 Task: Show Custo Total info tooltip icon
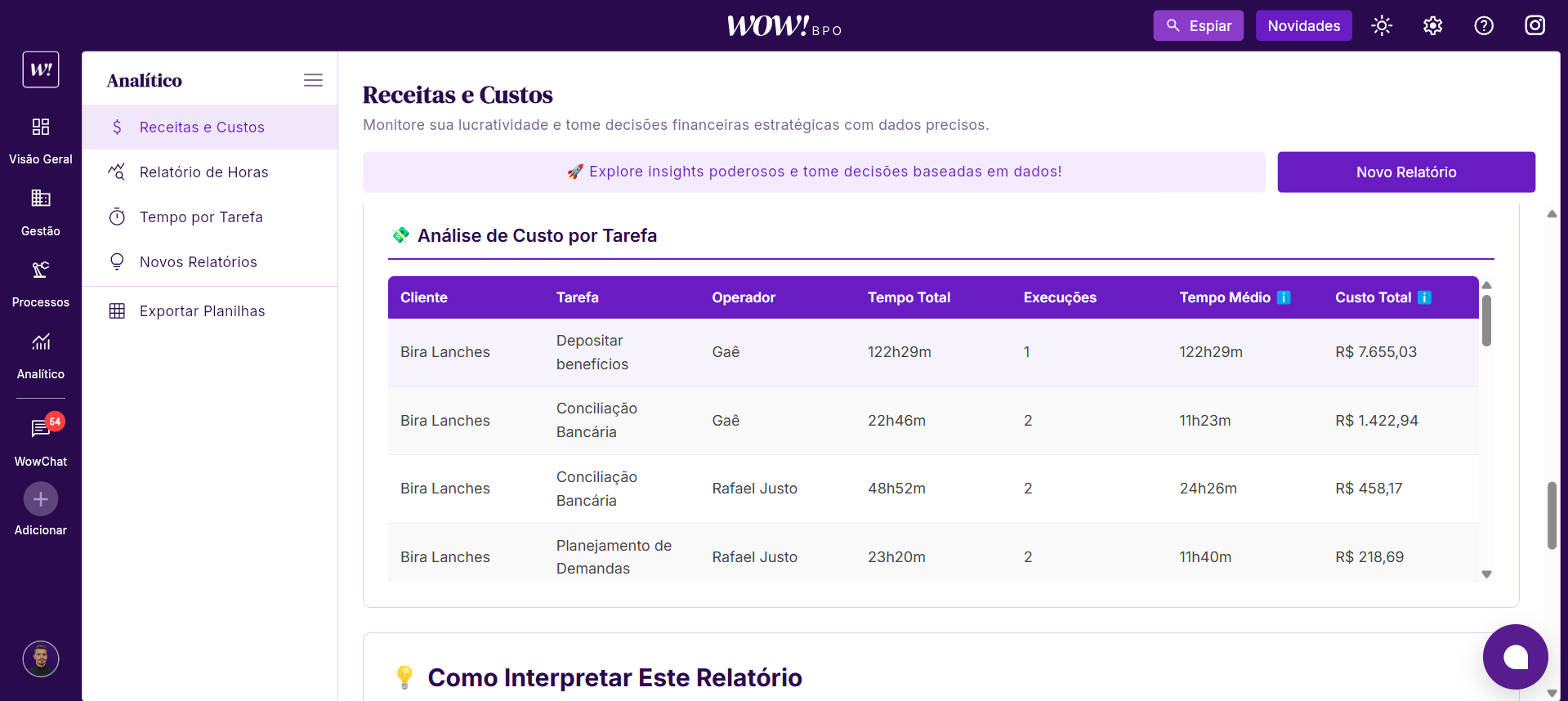(x=1424, y=297)
